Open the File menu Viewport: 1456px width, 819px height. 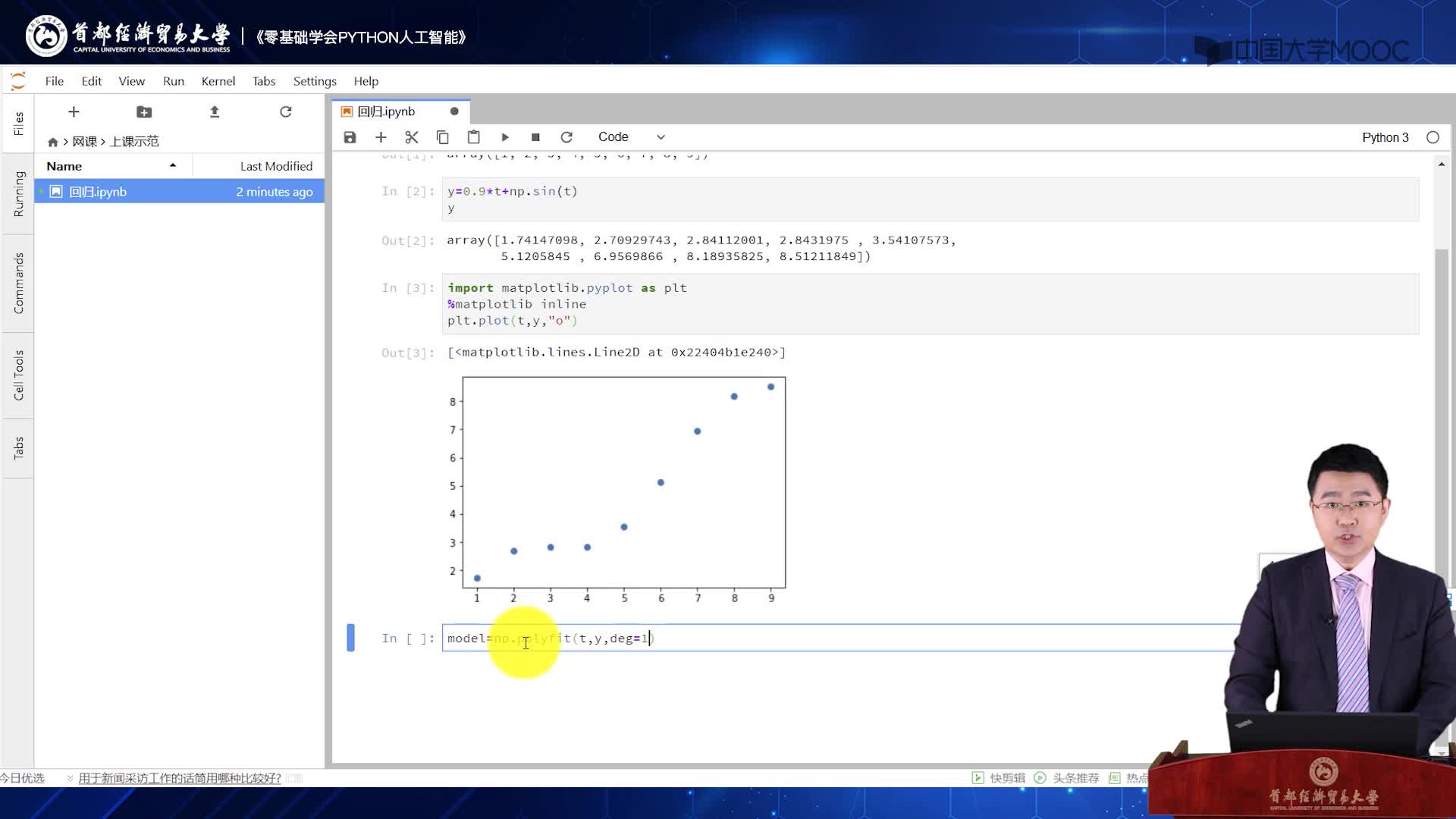coord(55,81)
